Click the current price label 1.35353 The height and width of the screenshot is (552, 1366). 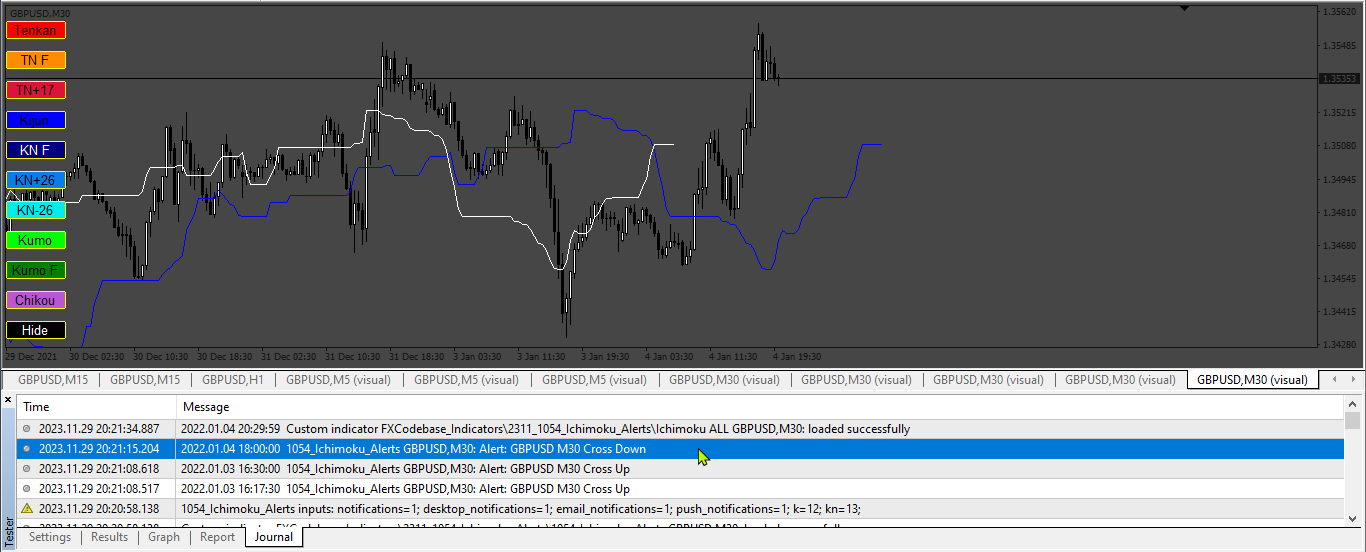1339,78
